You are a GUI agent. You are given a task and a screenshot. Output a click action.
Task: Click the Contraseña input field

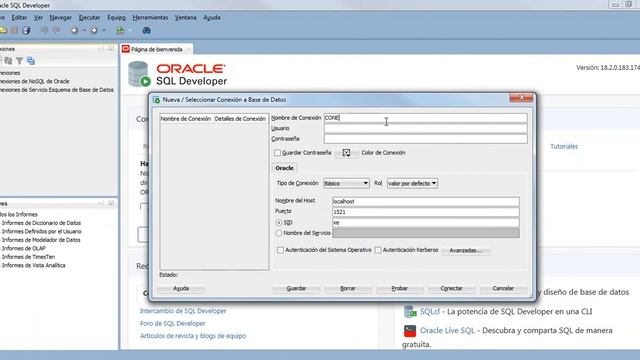tap(425, 139)
